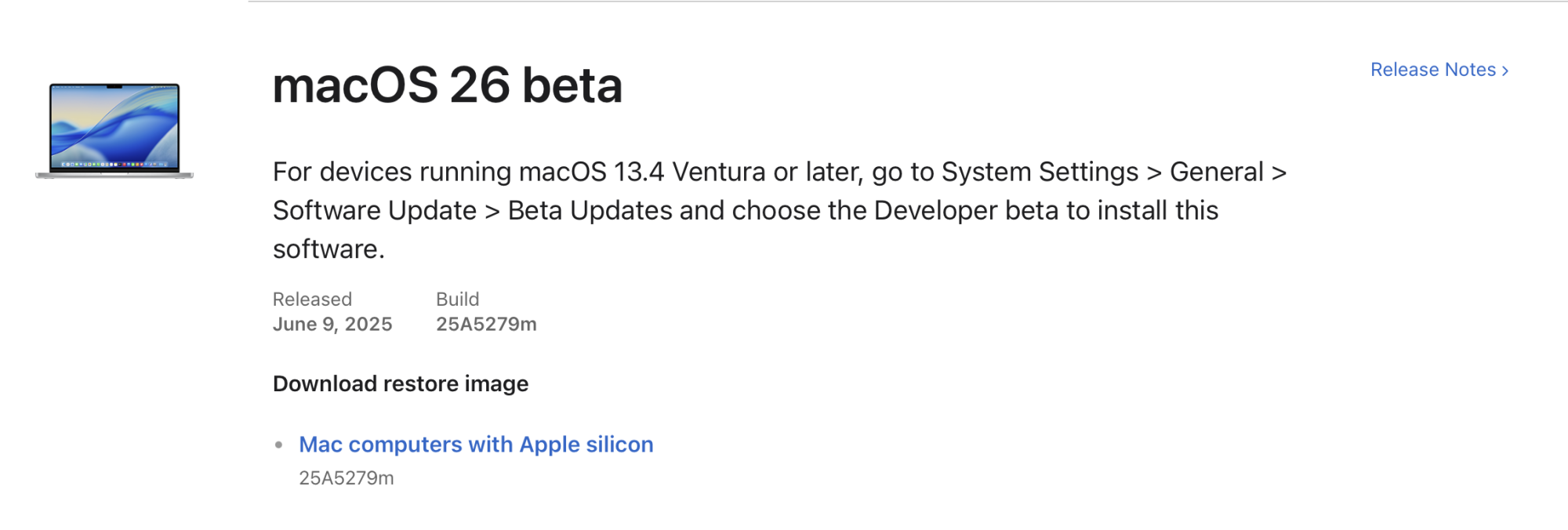Open the Release Notes link

pyautogui.click(x=1432, y=70)
